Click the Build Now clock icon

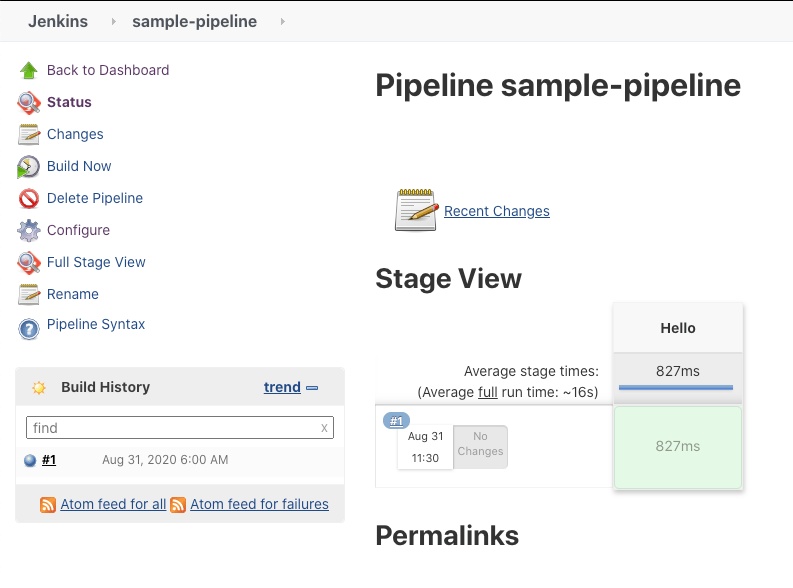click(x=28, y=167)
